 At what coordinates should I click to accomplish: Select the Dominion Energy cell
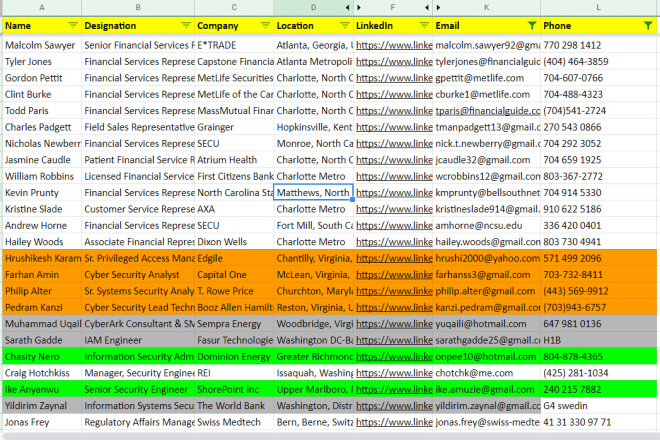click(x=234, y=357)
